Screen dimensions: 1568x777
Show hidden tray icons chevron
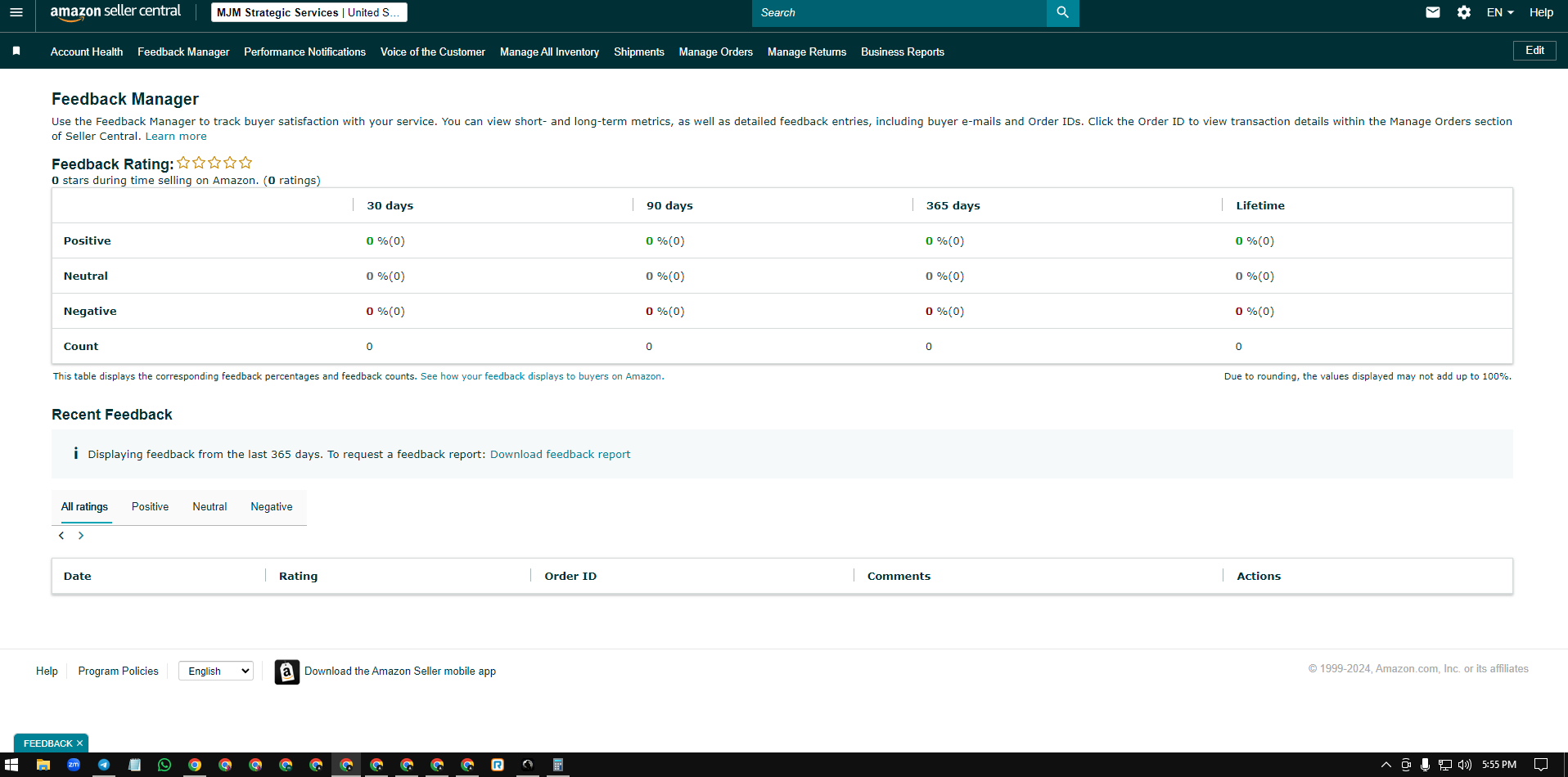(x=1386, y=765)
